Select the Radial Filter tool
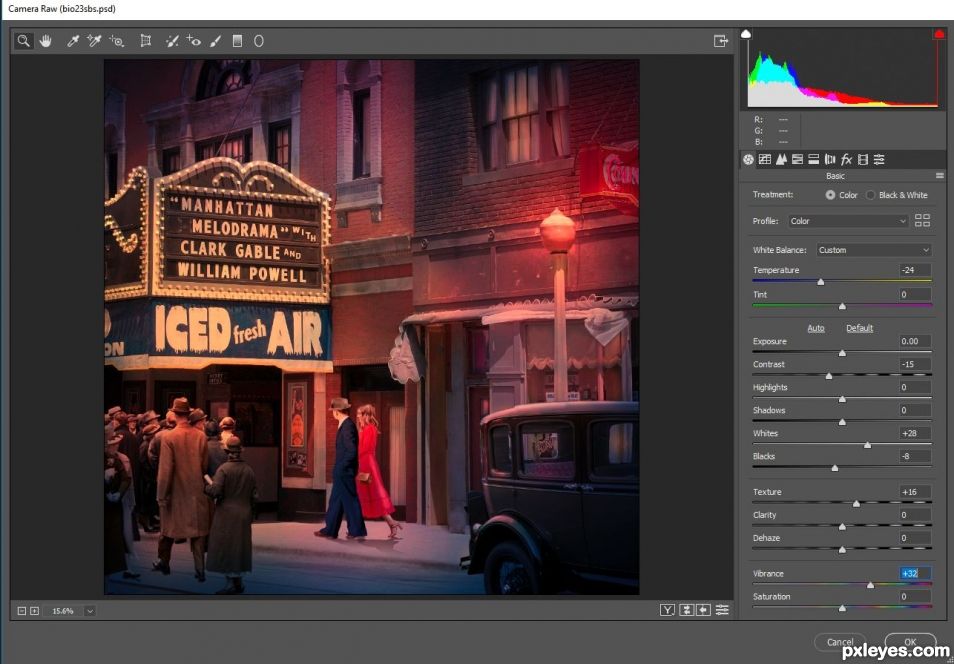 click(x=259, y=41)
